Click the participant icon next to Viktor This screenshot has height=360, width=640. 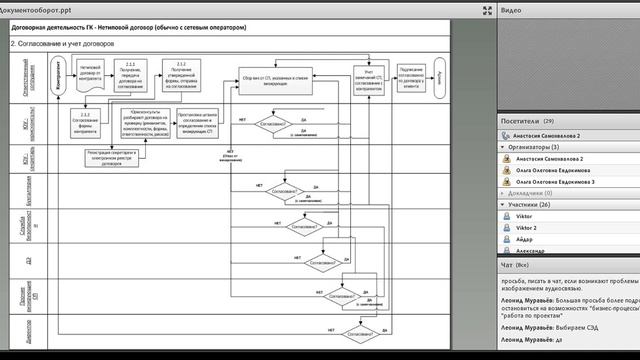click(507, 216)
